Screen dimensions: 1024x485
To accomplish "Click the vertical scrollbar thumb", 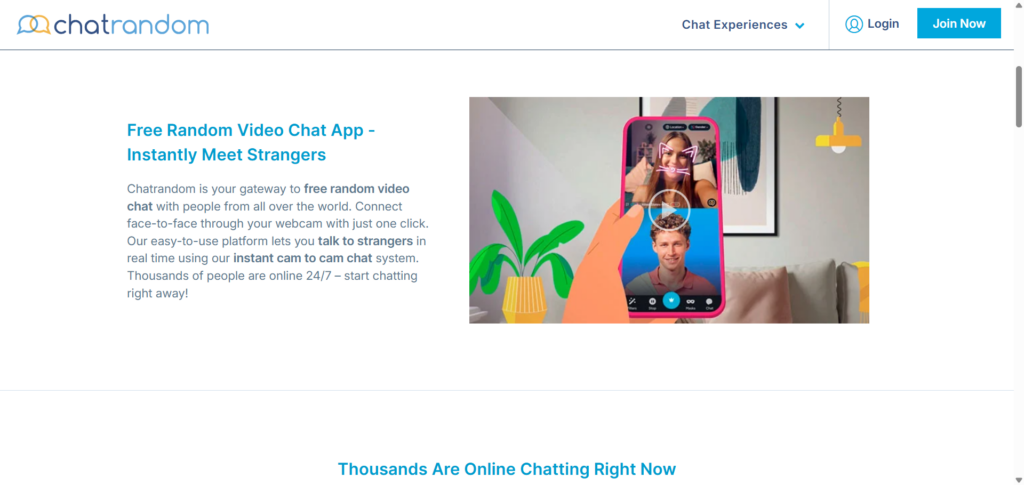I will click(x=1019, y=96).
